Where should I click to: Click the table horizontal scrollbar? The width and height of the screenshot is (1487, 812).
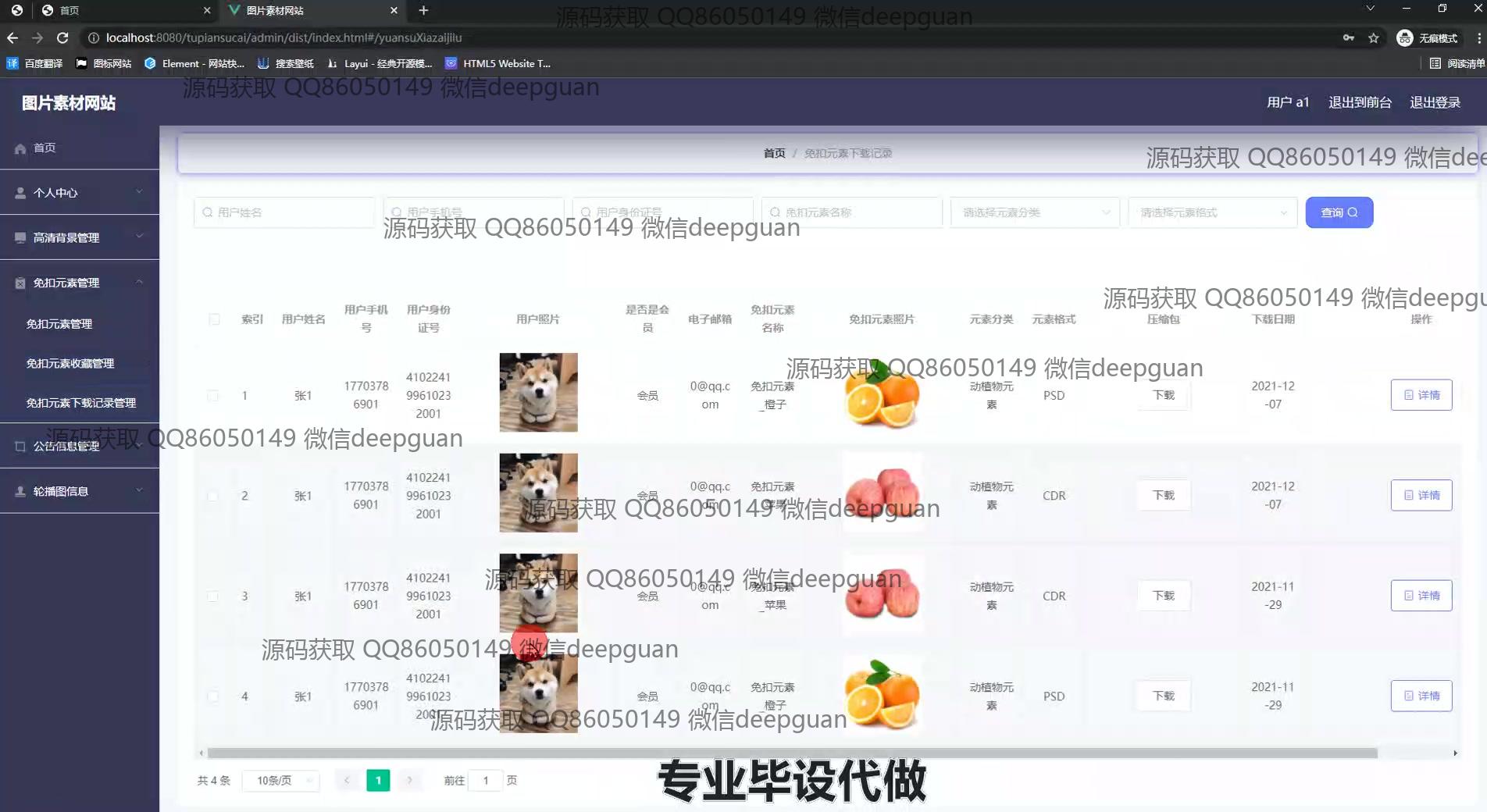pos(792,753)
